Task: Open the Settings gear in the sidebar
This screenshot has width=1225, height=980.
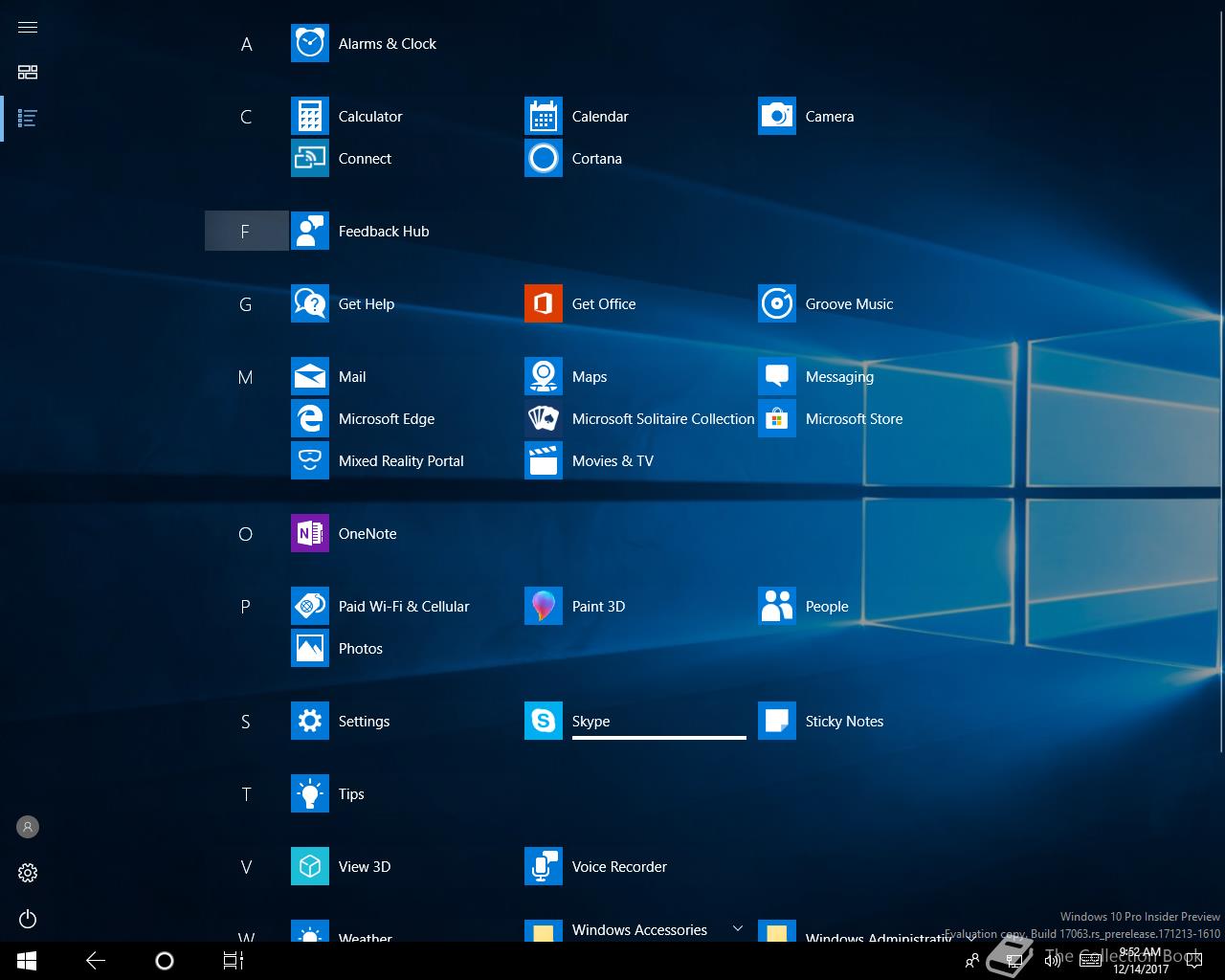Action: pyautogui.click(x=28, y=873)
